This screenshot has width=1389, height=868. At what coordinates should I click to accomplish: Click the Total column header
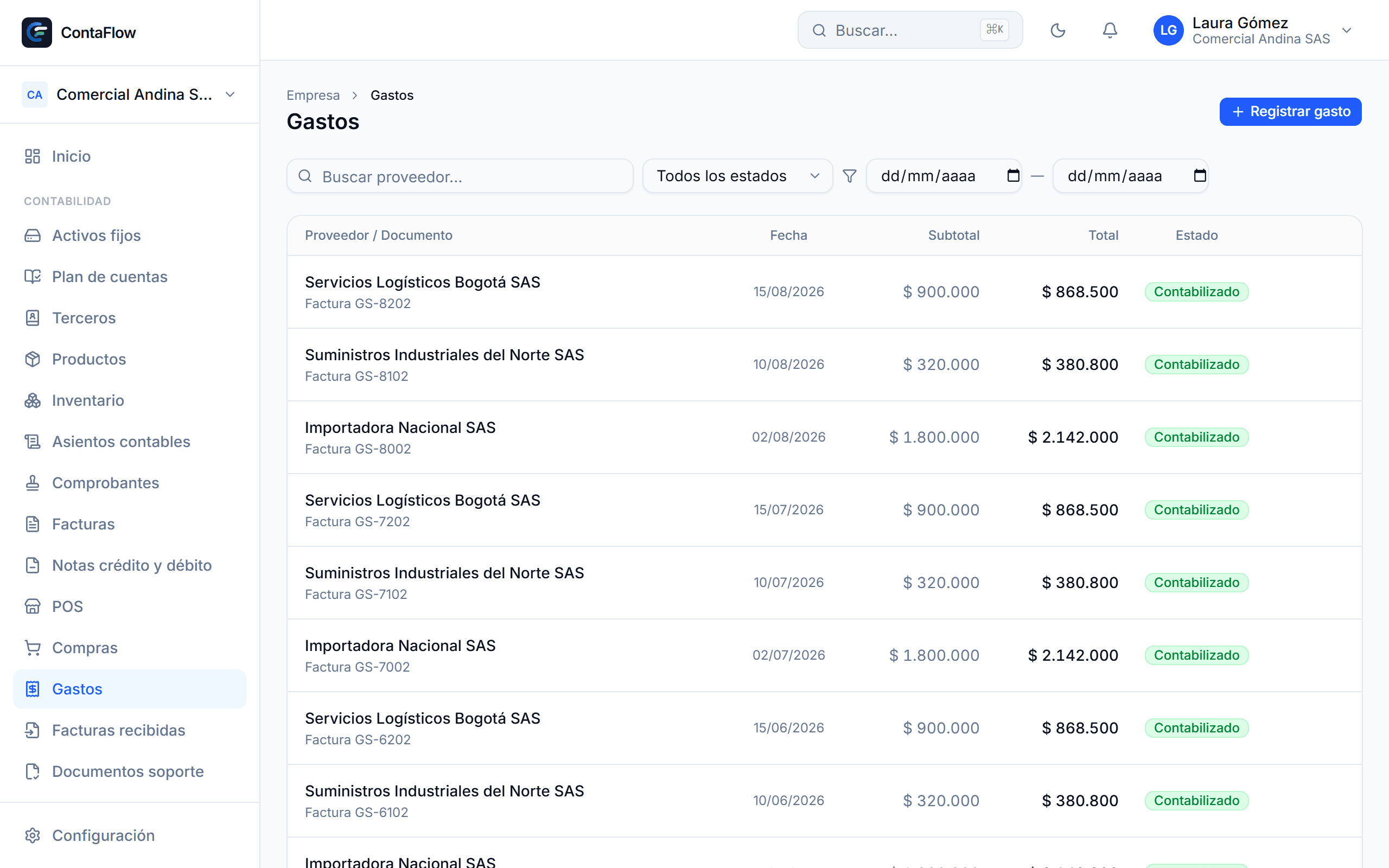(1103, 235)
